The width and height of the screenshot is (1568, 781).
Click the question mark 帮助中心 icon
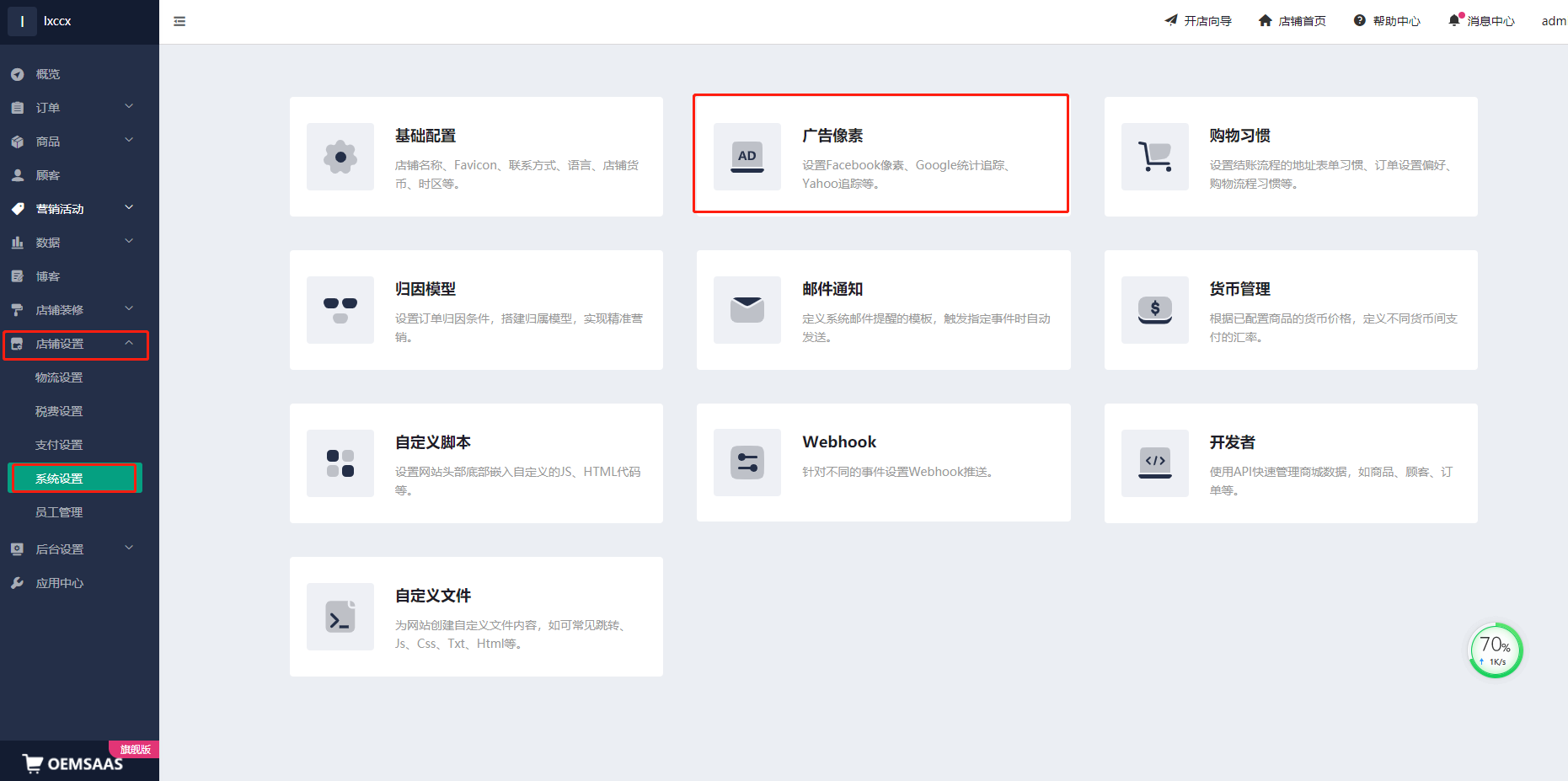1360,20
